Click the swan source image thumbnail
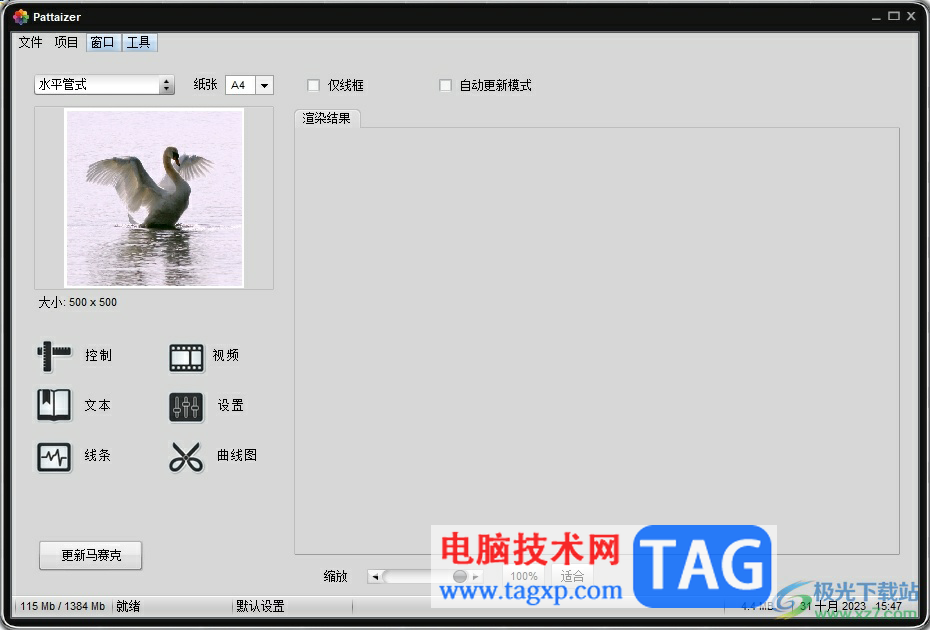This screenshot has width=930, height=630. pos(154,198)
